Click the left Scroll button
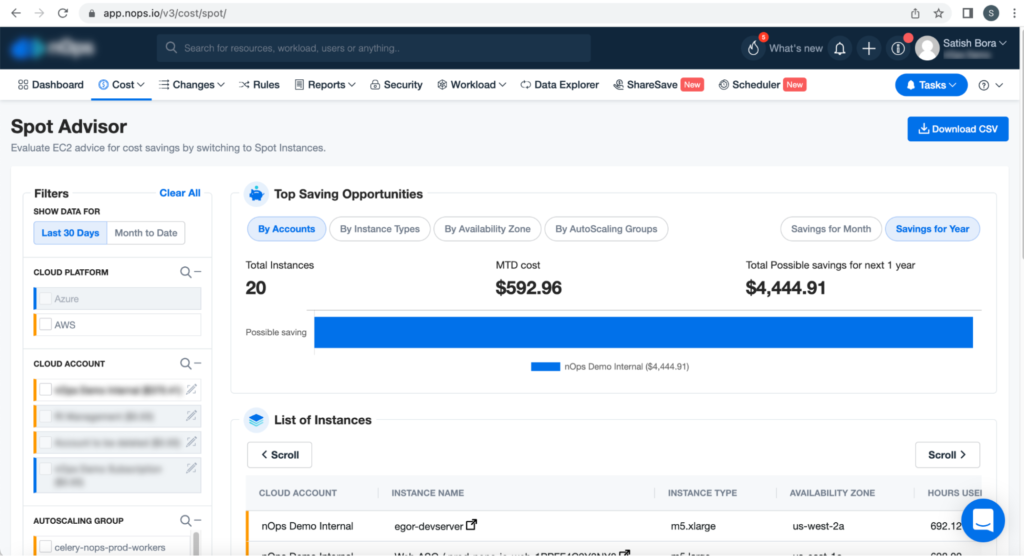The height and width of the screenshot is (556, 1024). click(280, 455)
